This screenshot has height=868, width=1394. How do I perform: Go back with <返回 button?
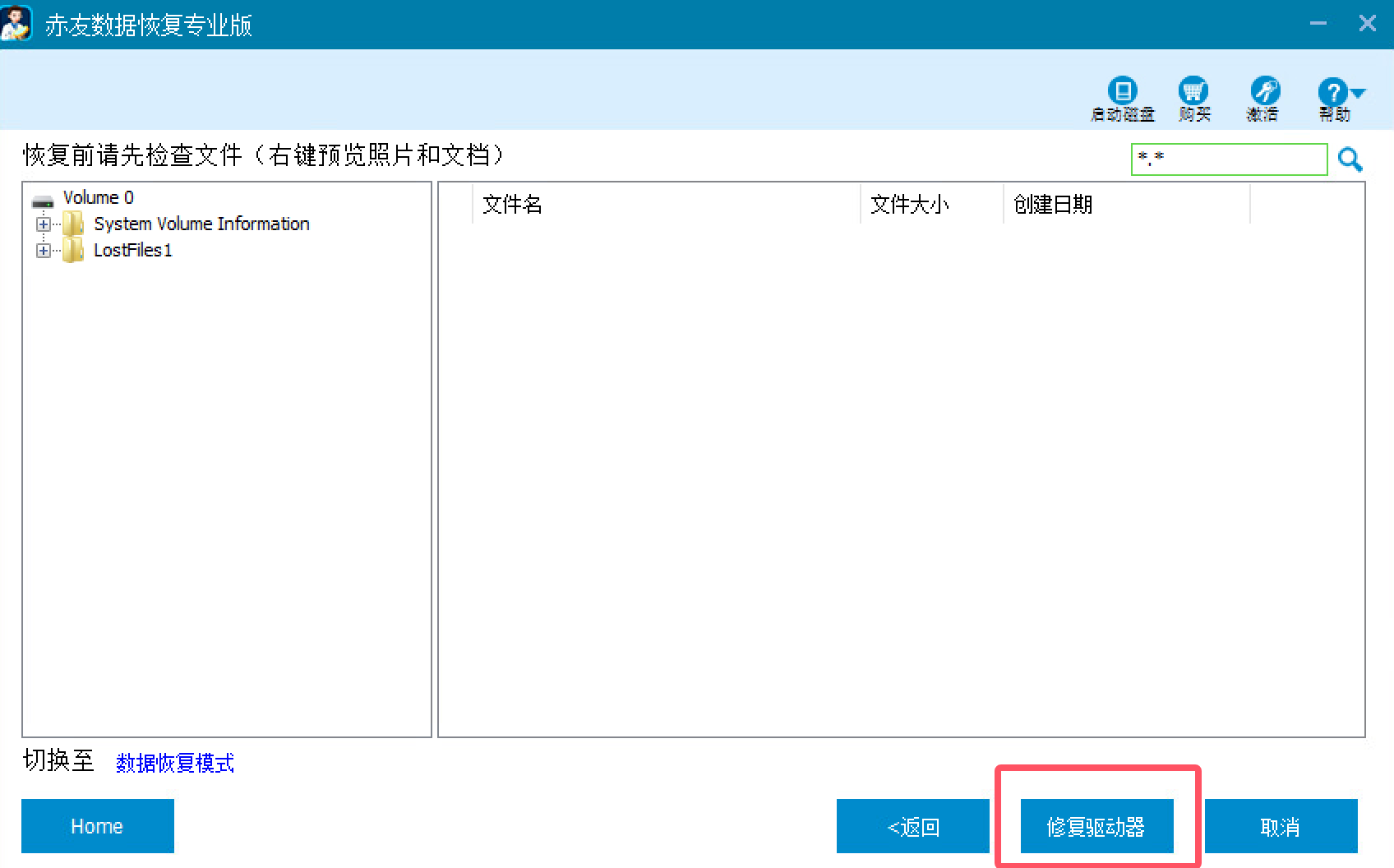point(913,826)
